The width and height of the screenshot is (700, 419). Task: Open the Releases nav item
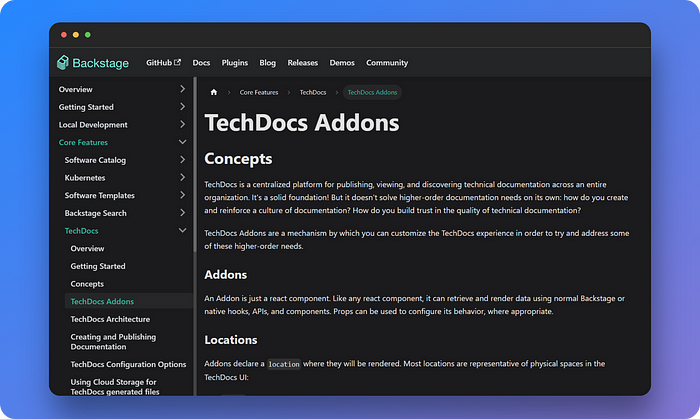[x=303, y=63]
